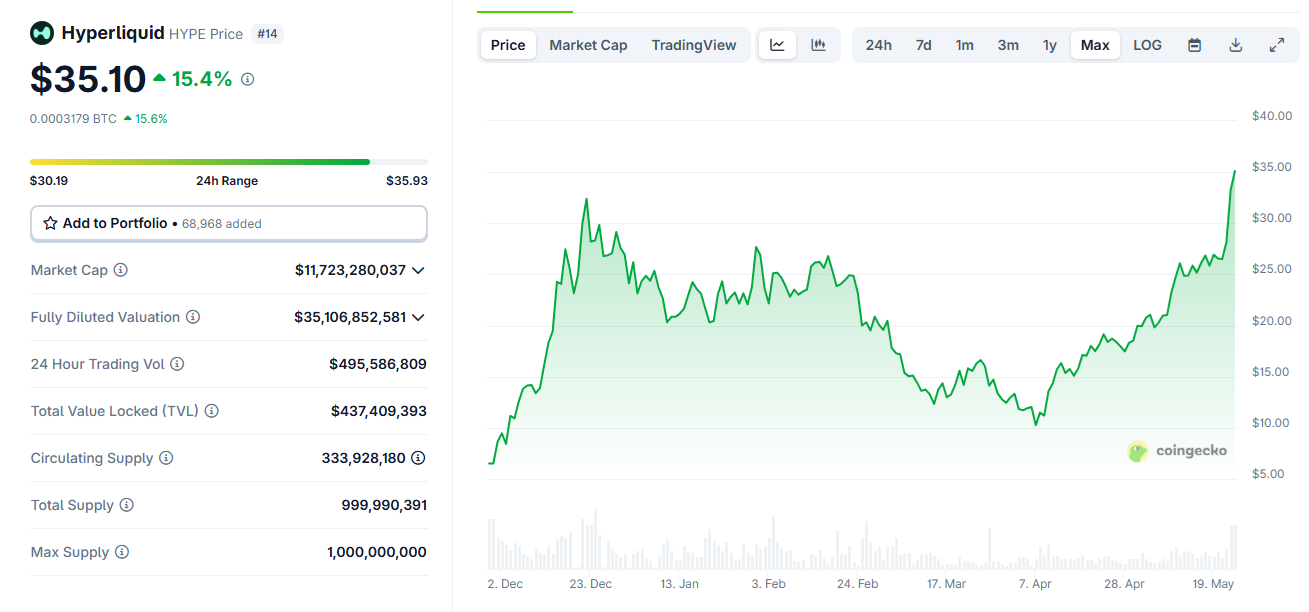Download the chart data

(1235, 45)
